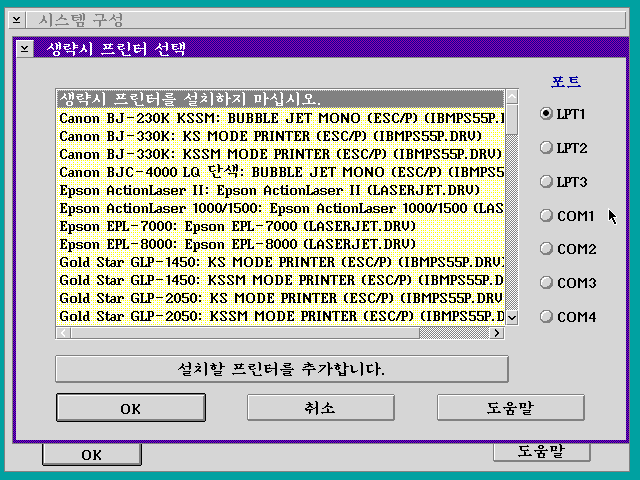Choose the COM1 port option

click(x=567, y=215)
